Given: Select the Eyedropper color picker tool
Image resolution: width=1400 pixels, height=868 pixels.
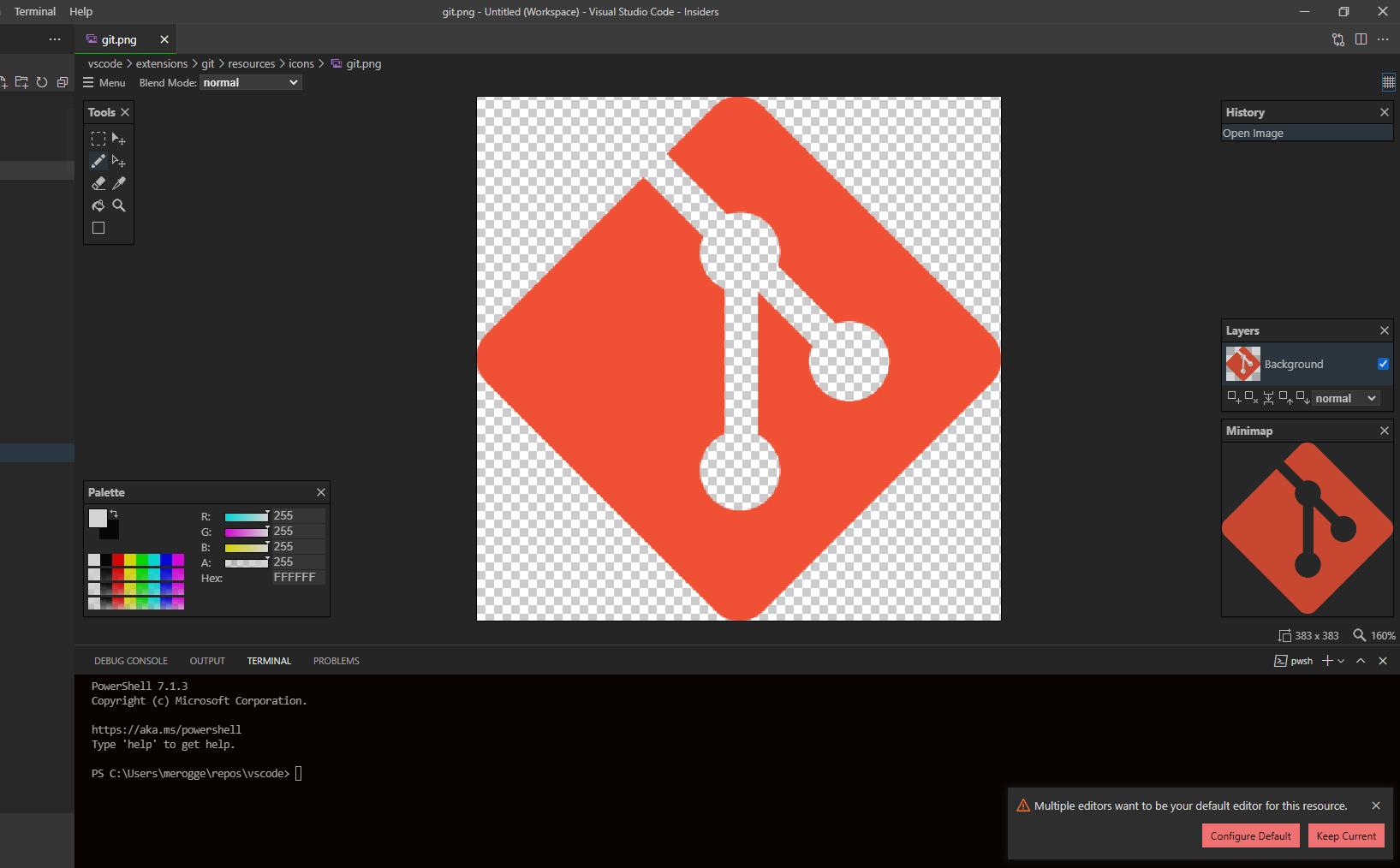Looking at the screenshot, I should 119,183.
